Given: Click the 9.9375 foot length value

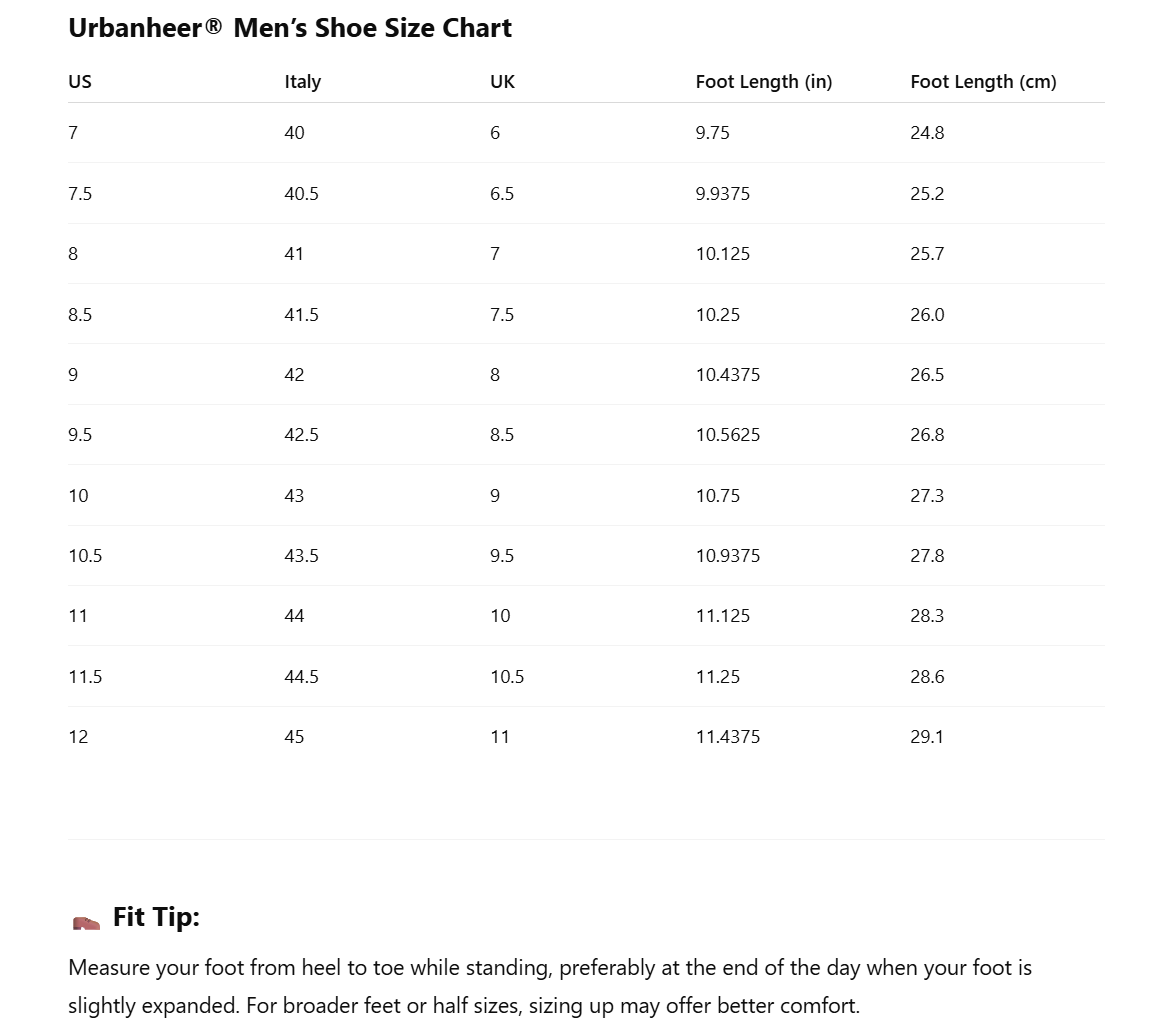Looking at the screenshot, I should [722, 194].
